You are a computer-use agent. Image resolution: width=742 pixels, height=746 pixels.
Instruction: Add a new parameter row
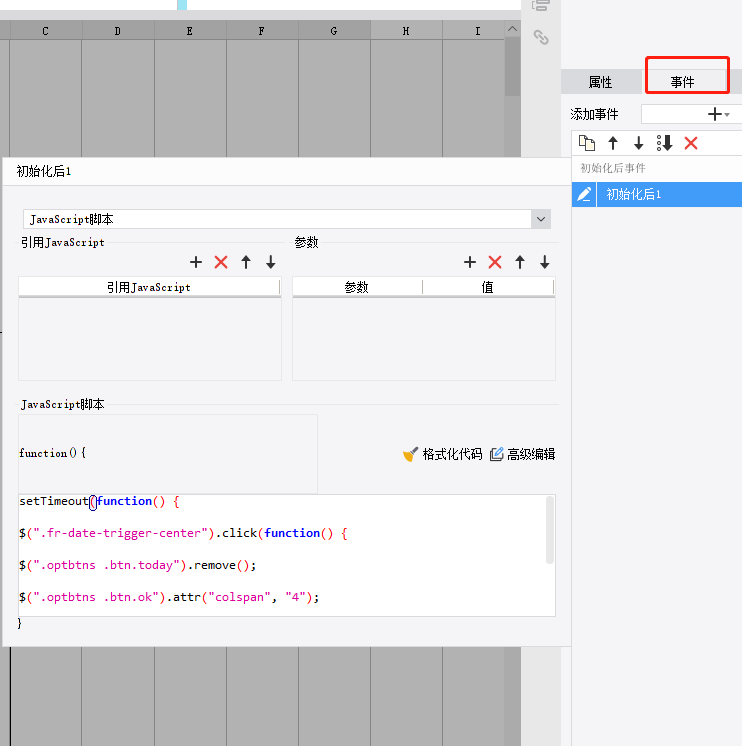point(470,262)
